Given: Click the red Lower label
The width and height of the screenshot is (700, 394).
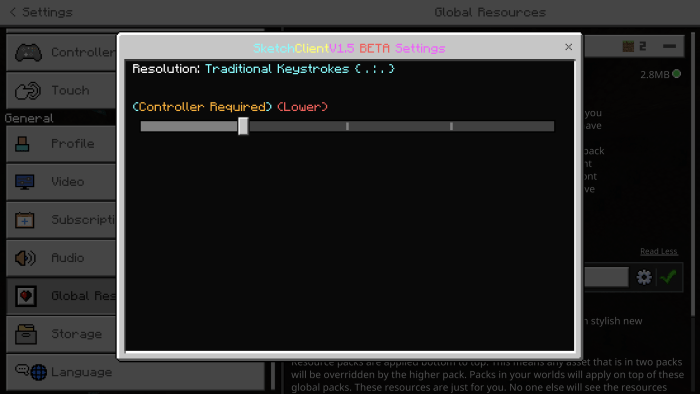Looking at the screenshot, I should coord(302,107).
